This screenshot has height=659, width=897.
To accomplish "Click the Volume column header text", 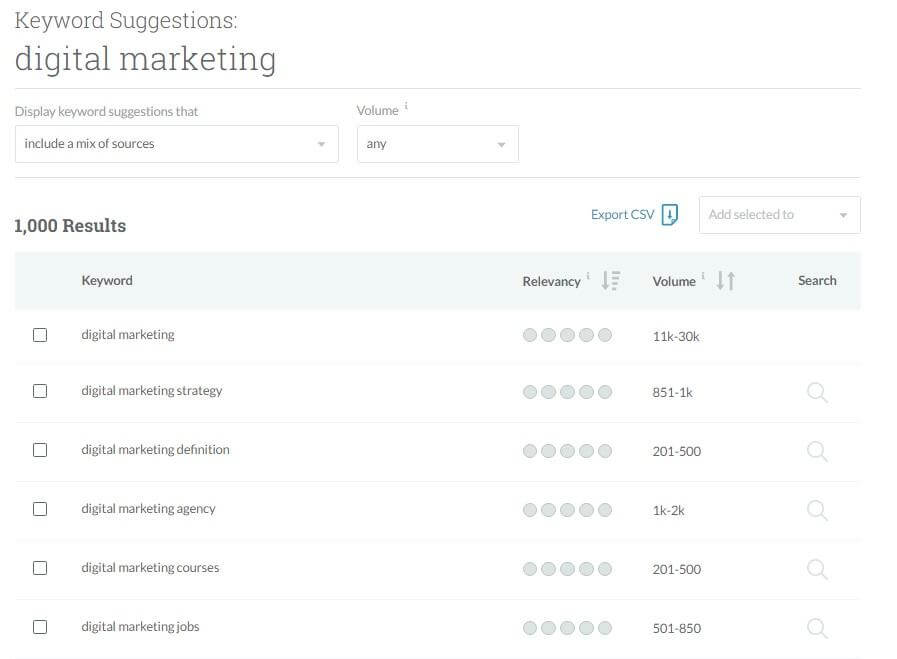I will [674, 281].
